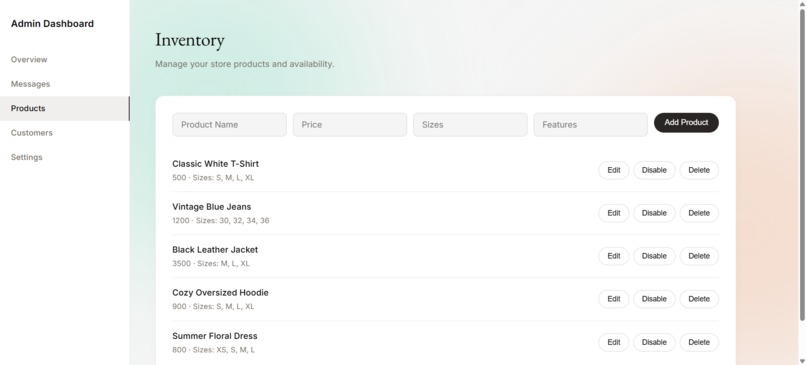The width and height of the screenshot is (806, 365).
Task: Delete the Black Leather Jacket product
Action: pyautogui.click(x=699, y=256)
